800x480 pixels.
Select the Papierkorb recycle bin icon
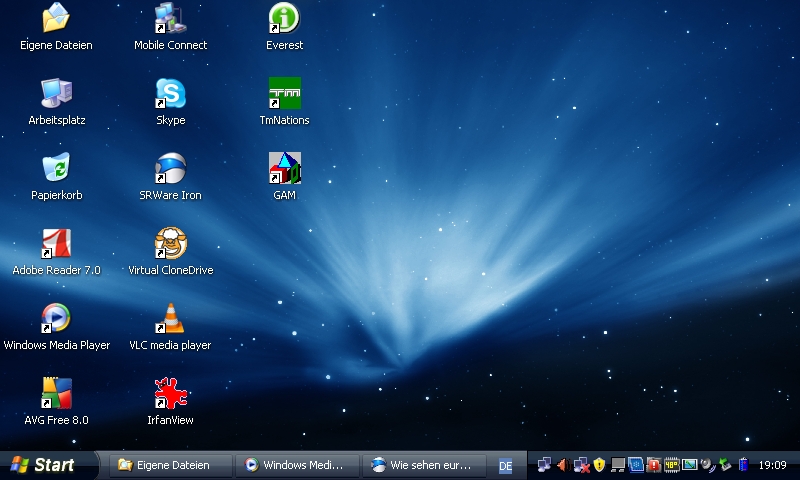pyautogui.click(x=56, y=169)
